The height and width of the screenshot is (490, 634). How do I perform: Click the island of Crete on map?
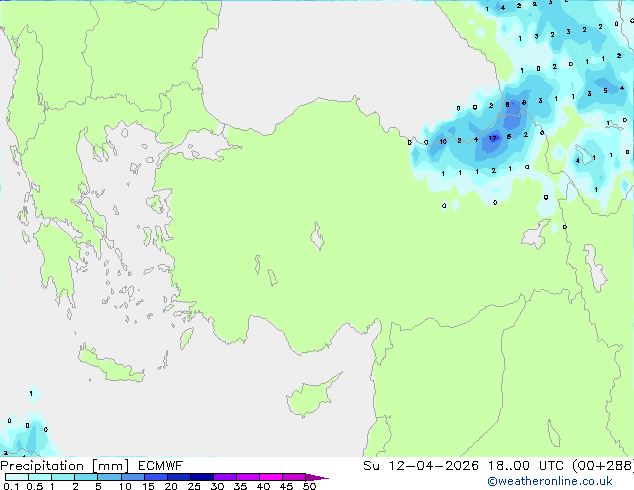pyautogui.click(x=110, y=365)
